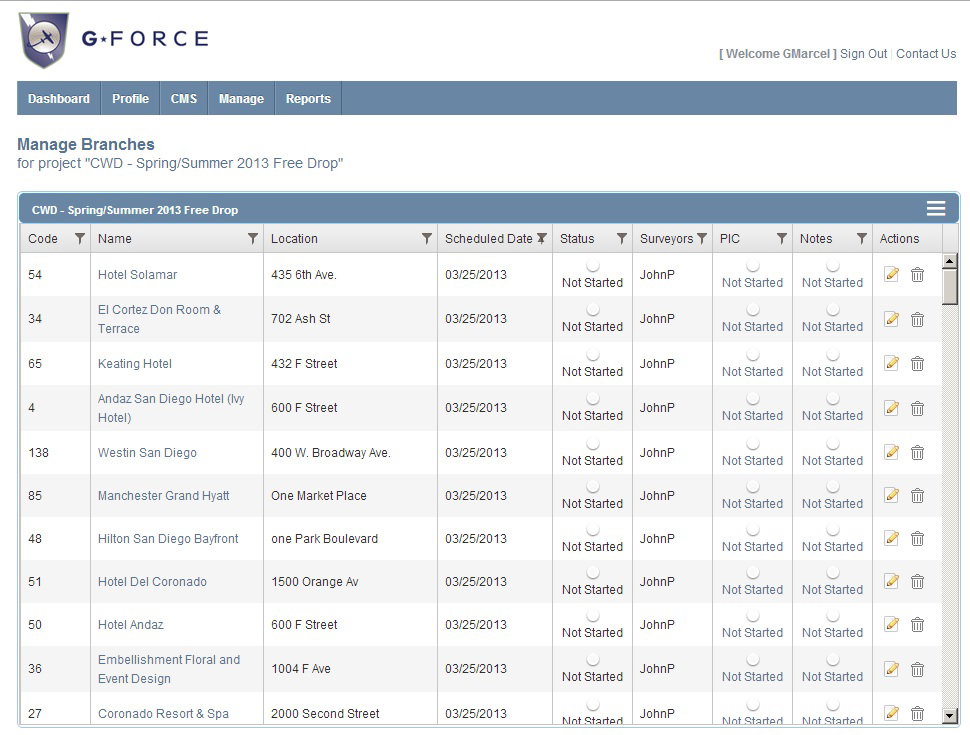The width and height of the screenshot is (970, 735).
Task: Edit the El Cortez Don Room row
Action: [x=891, y=319]
